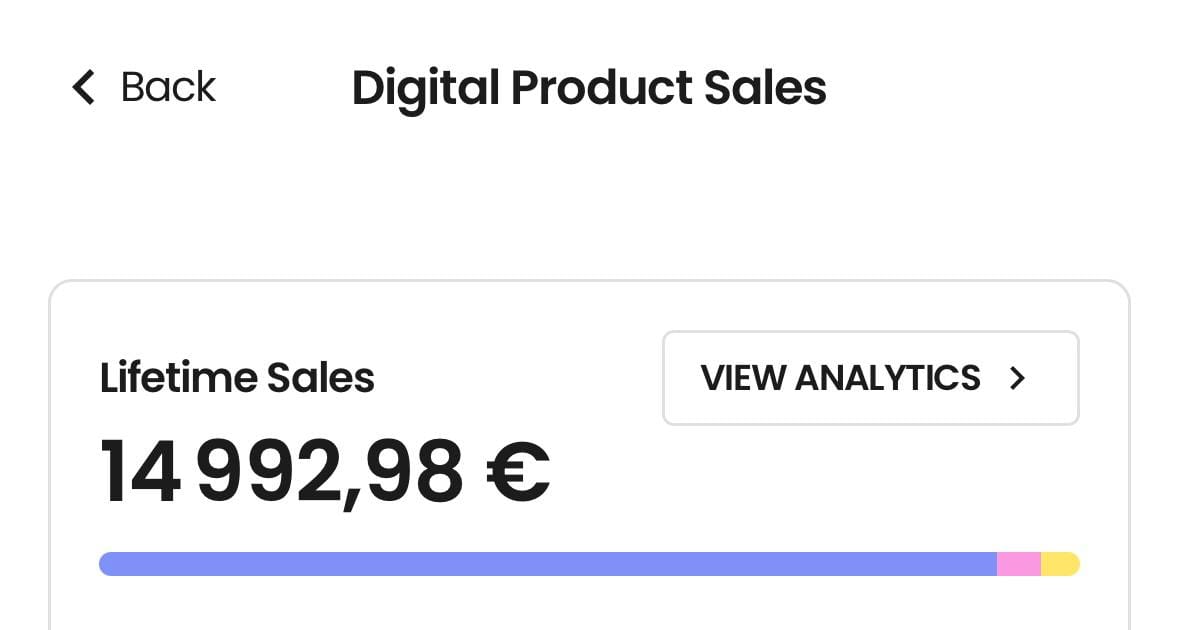Open the VIEW ANALYTICS button
This screenshot has width=1179, height=630.
pos(871,378)
